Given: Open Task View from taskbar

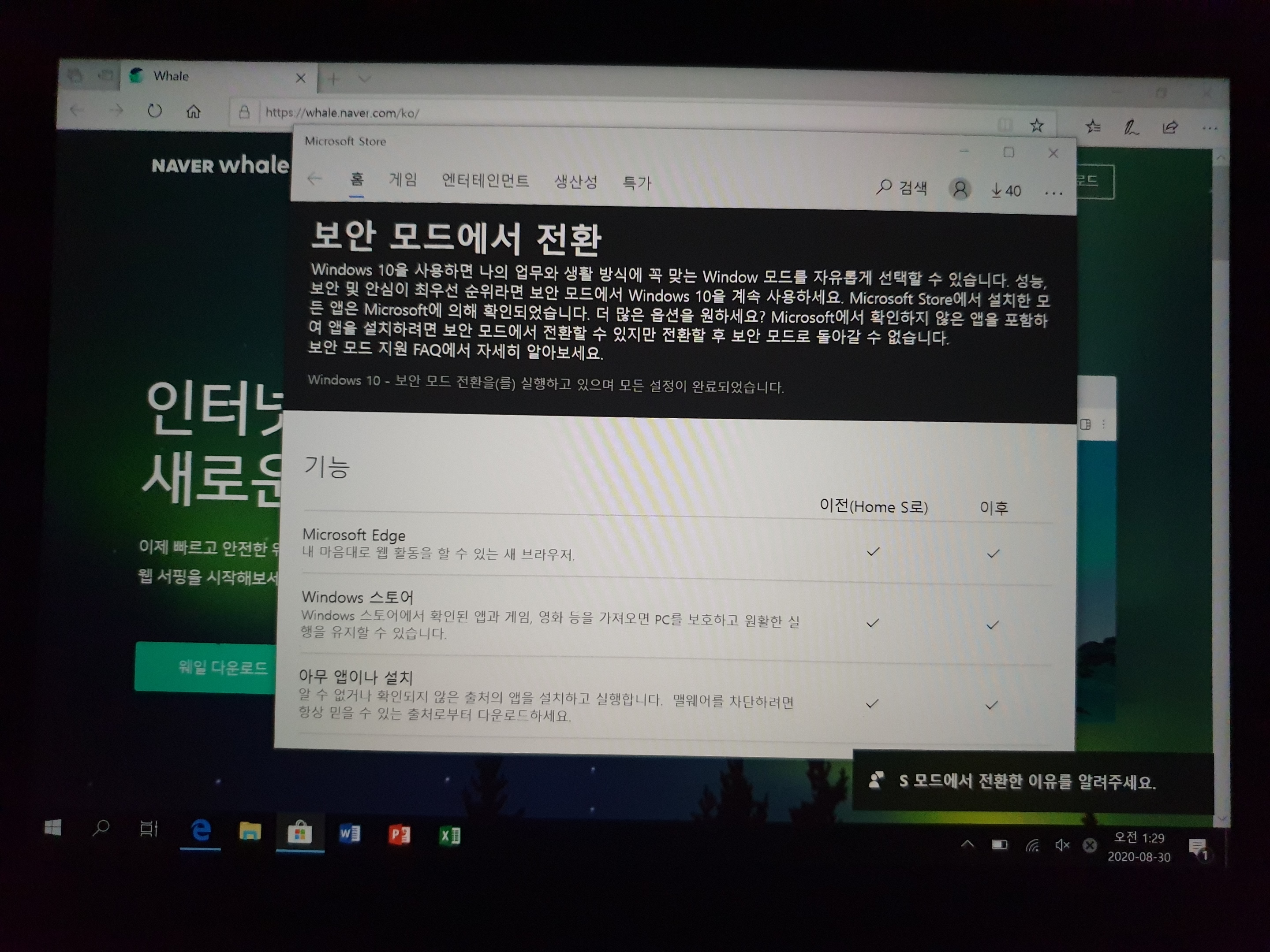Looking at the screenshot, I should (x=149, y=829).
